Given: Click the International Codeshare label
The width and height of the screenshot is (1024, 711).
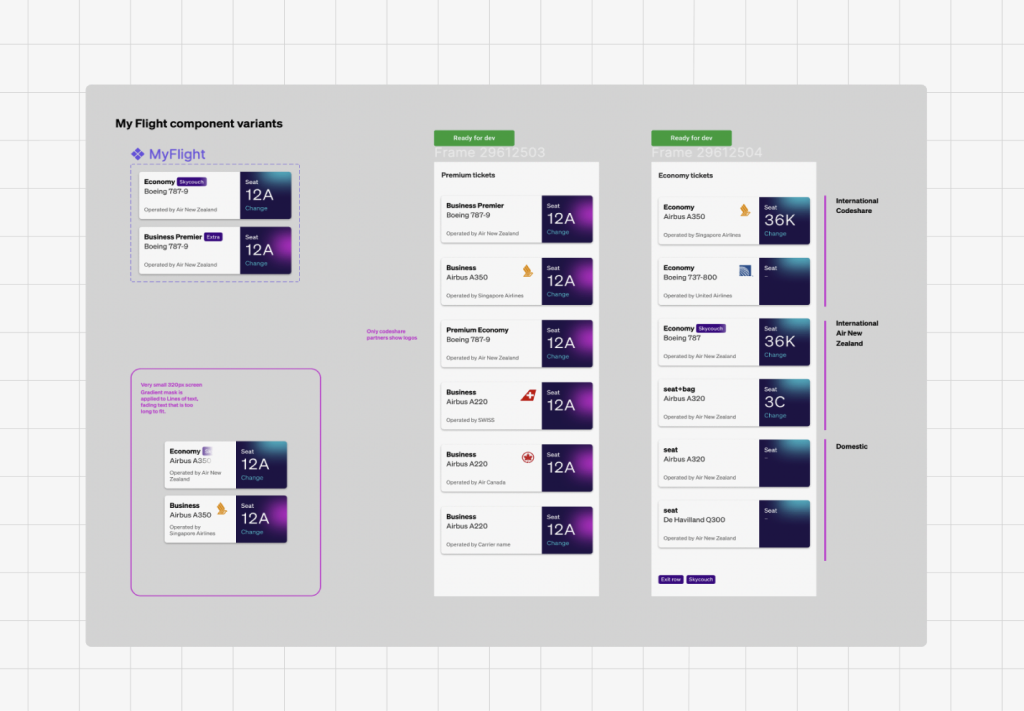Looking at the screenshot, I should [857, 206].
